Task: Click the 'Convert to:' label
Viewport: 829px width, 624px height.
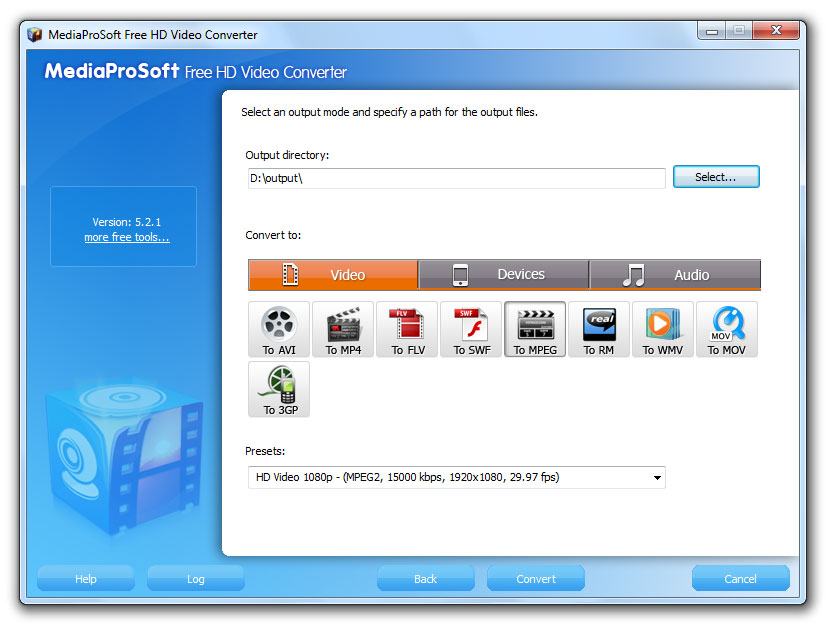Action: pos(273,235)
